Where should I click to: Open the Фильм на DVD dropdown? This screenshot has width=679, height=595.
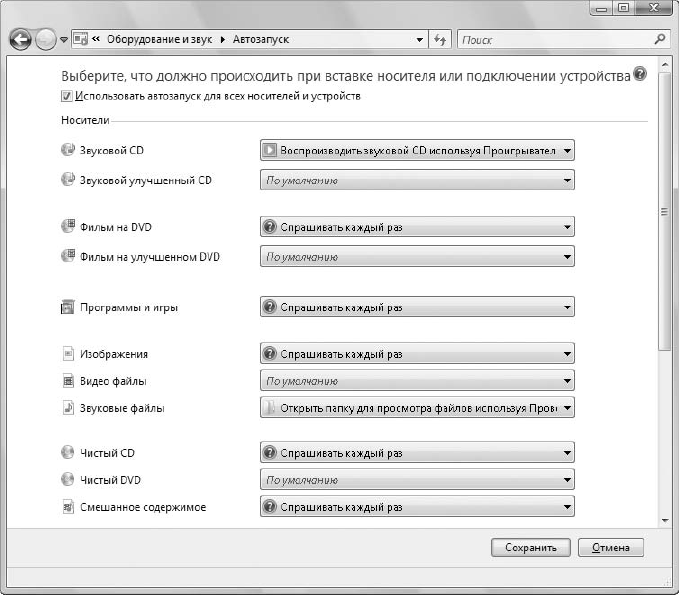417,227
